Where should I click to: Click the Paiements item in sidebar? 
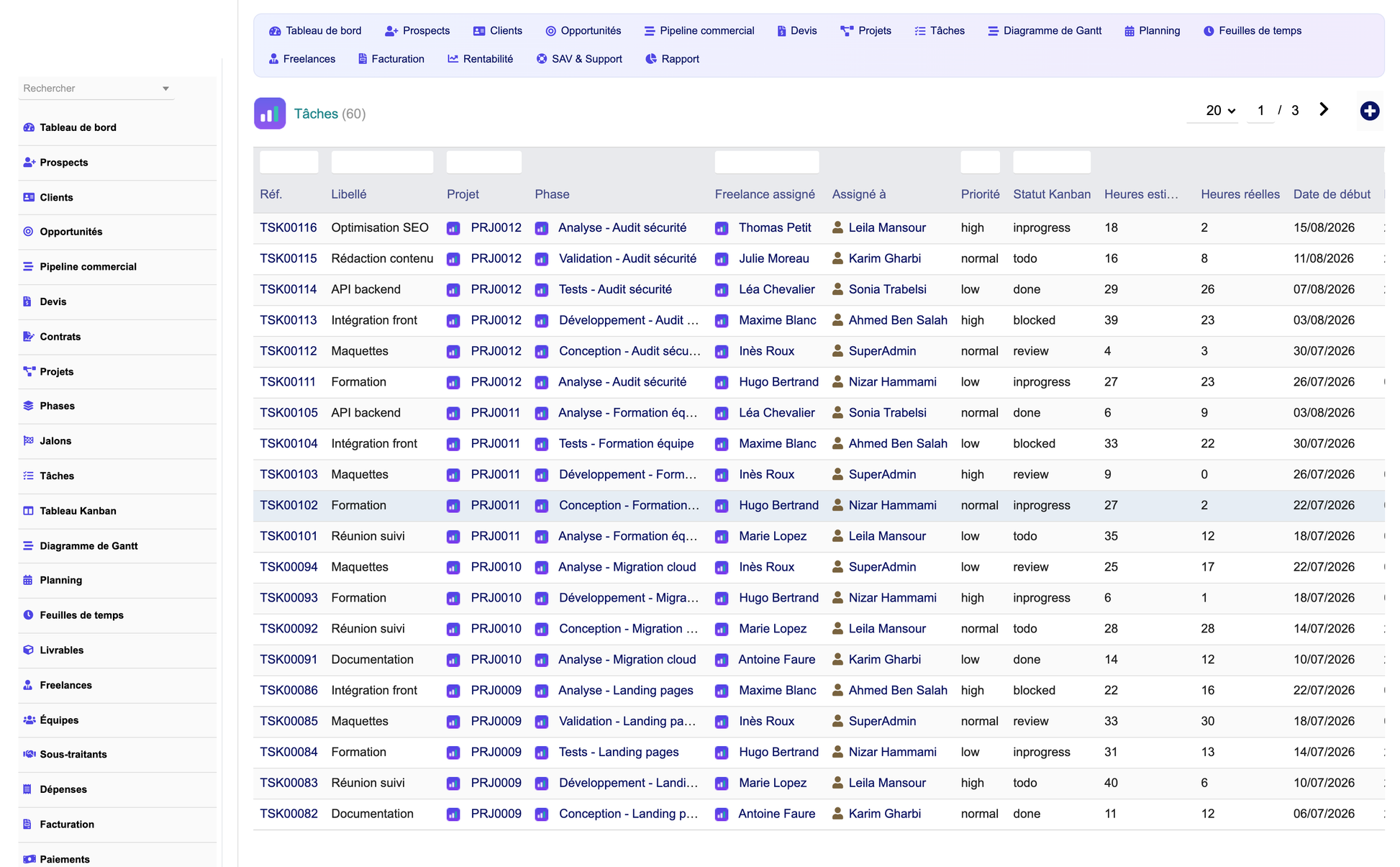[x=117, y=858]
